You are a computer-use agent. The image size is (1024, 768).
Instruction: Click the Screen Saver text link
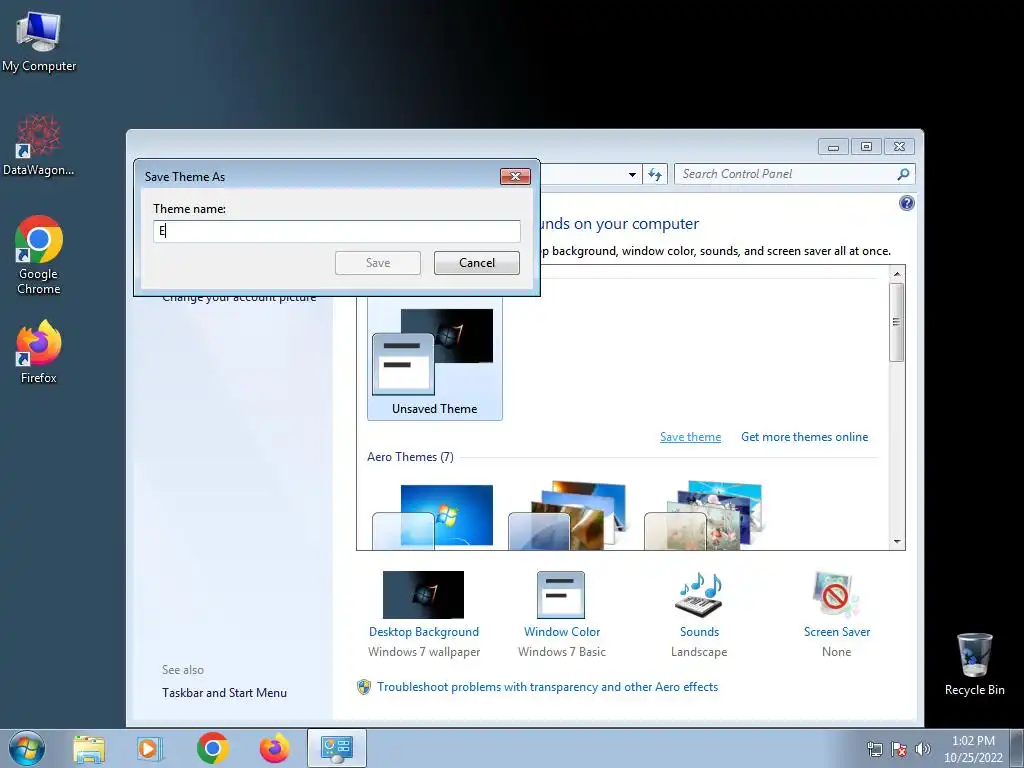click(837, 632)
